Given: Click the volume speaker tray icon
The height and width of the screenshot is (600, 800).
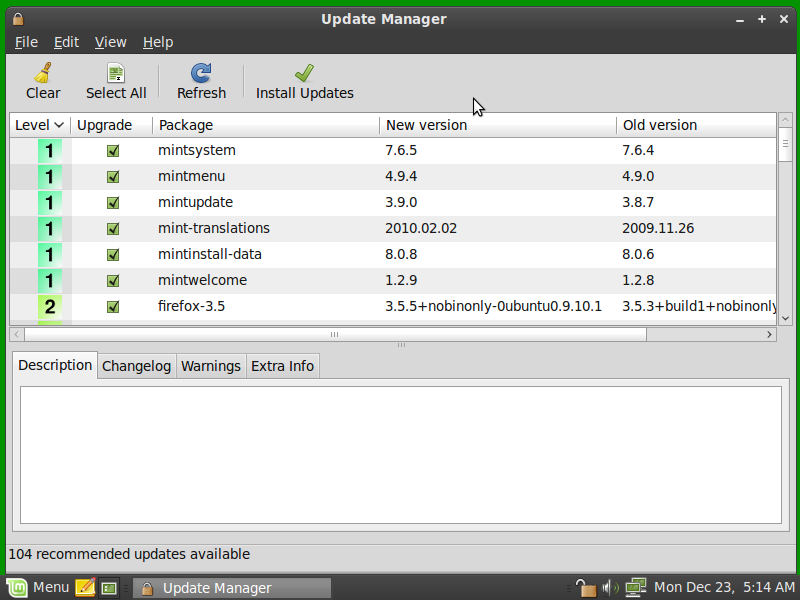Looking at the screenshot, I should click(610, 588).
